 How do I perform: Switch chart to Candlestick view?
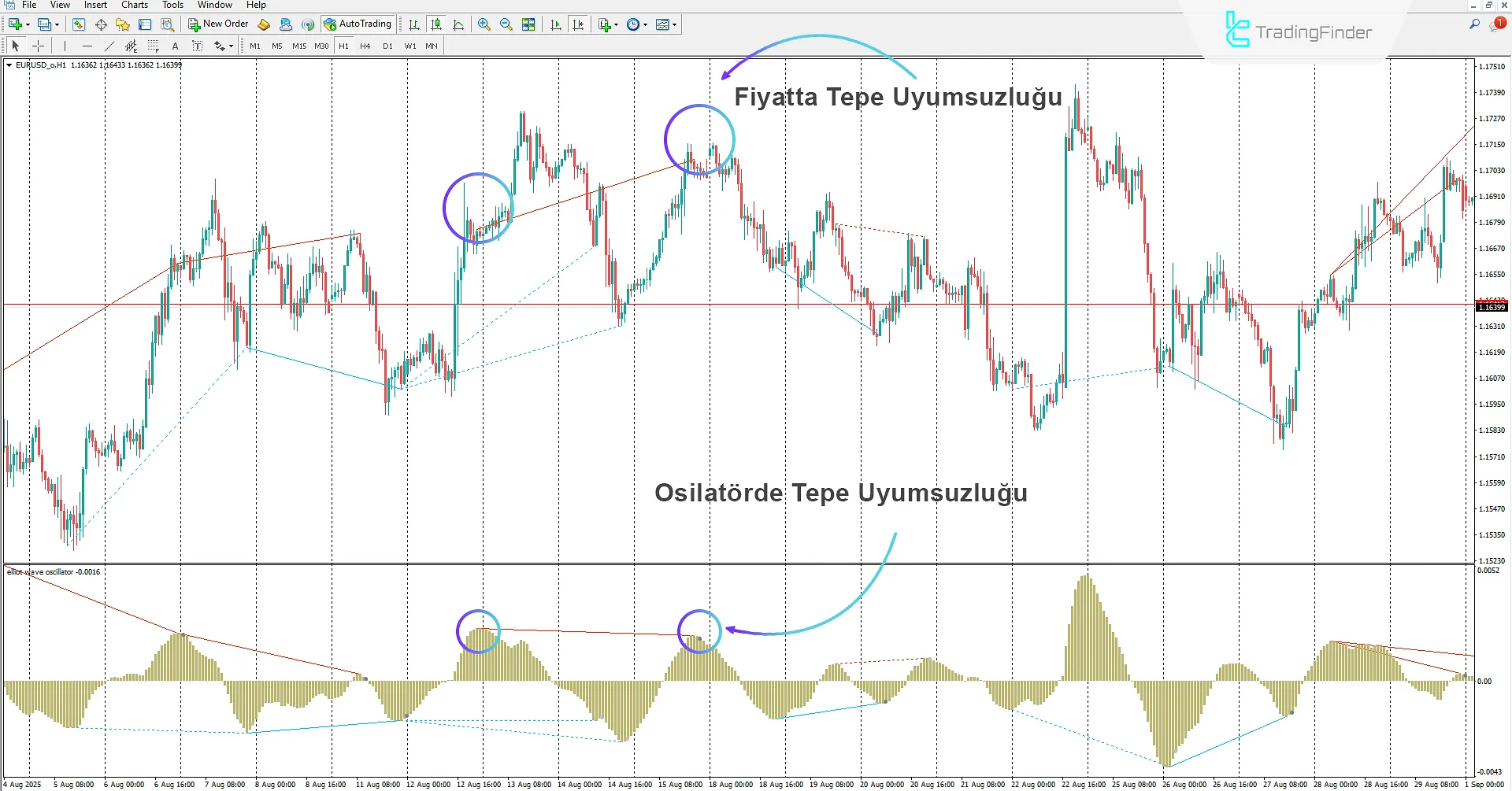(x=436, y=24)
